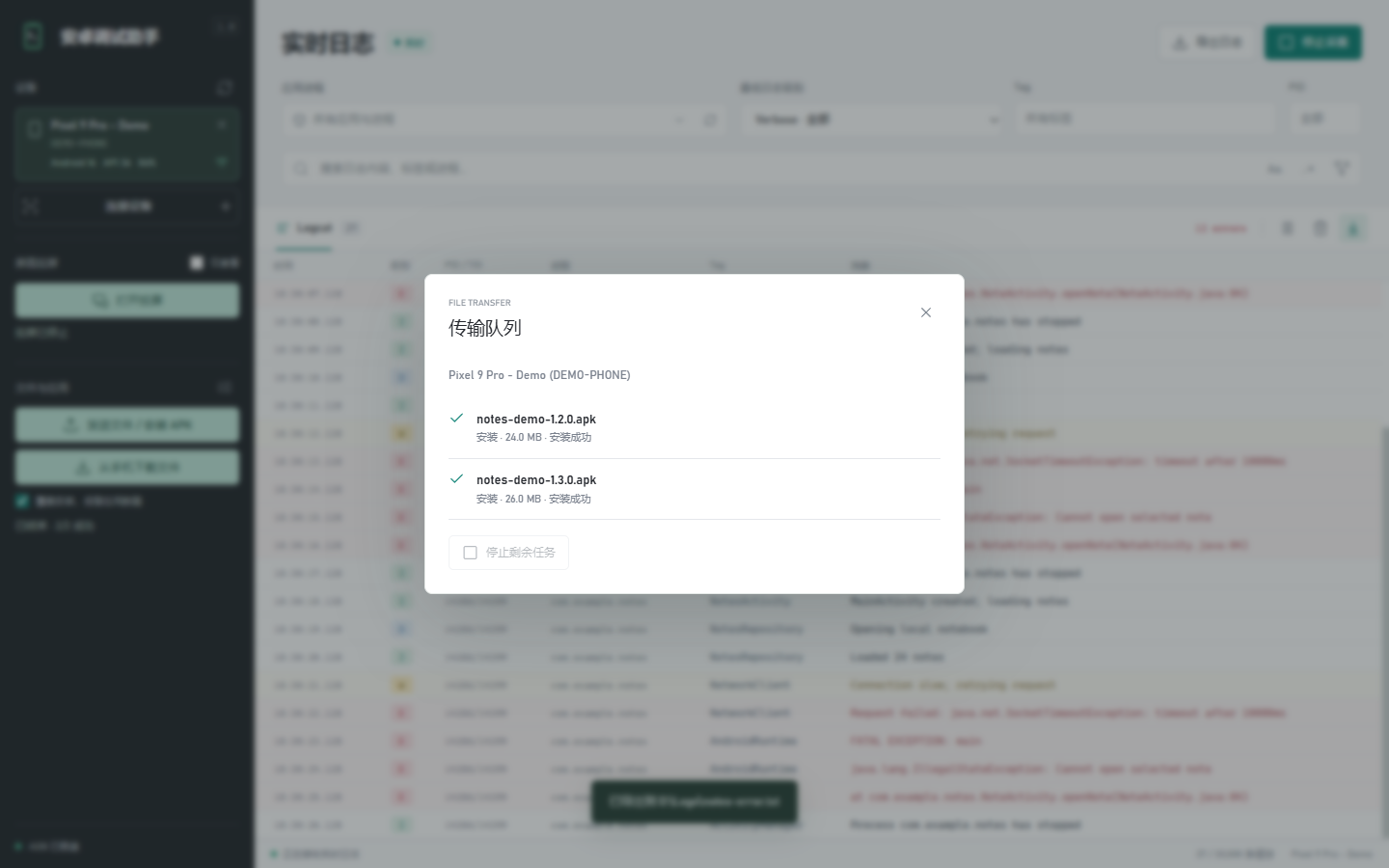The height and width of the screenshot is (868, 1389).
Task: Click the 停止剩余任务 button
Action: (x=508, y=553)
